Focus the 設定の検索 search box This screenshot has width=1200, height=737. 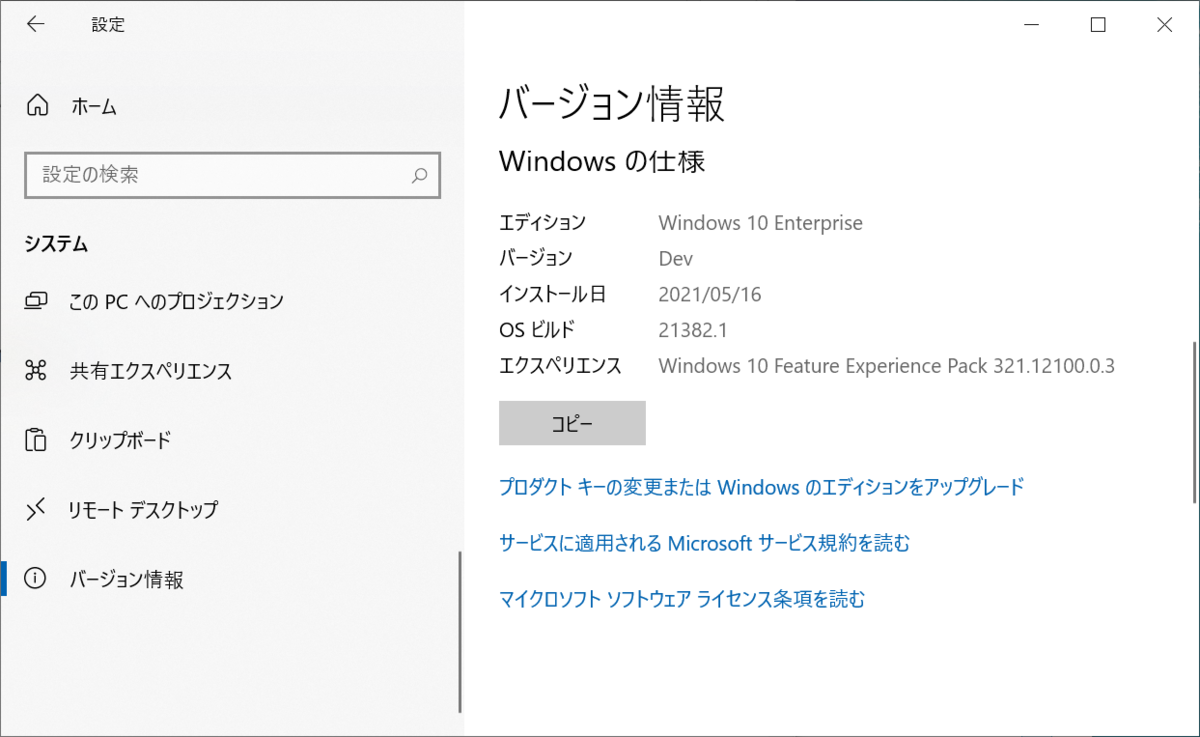pos(232,175)
